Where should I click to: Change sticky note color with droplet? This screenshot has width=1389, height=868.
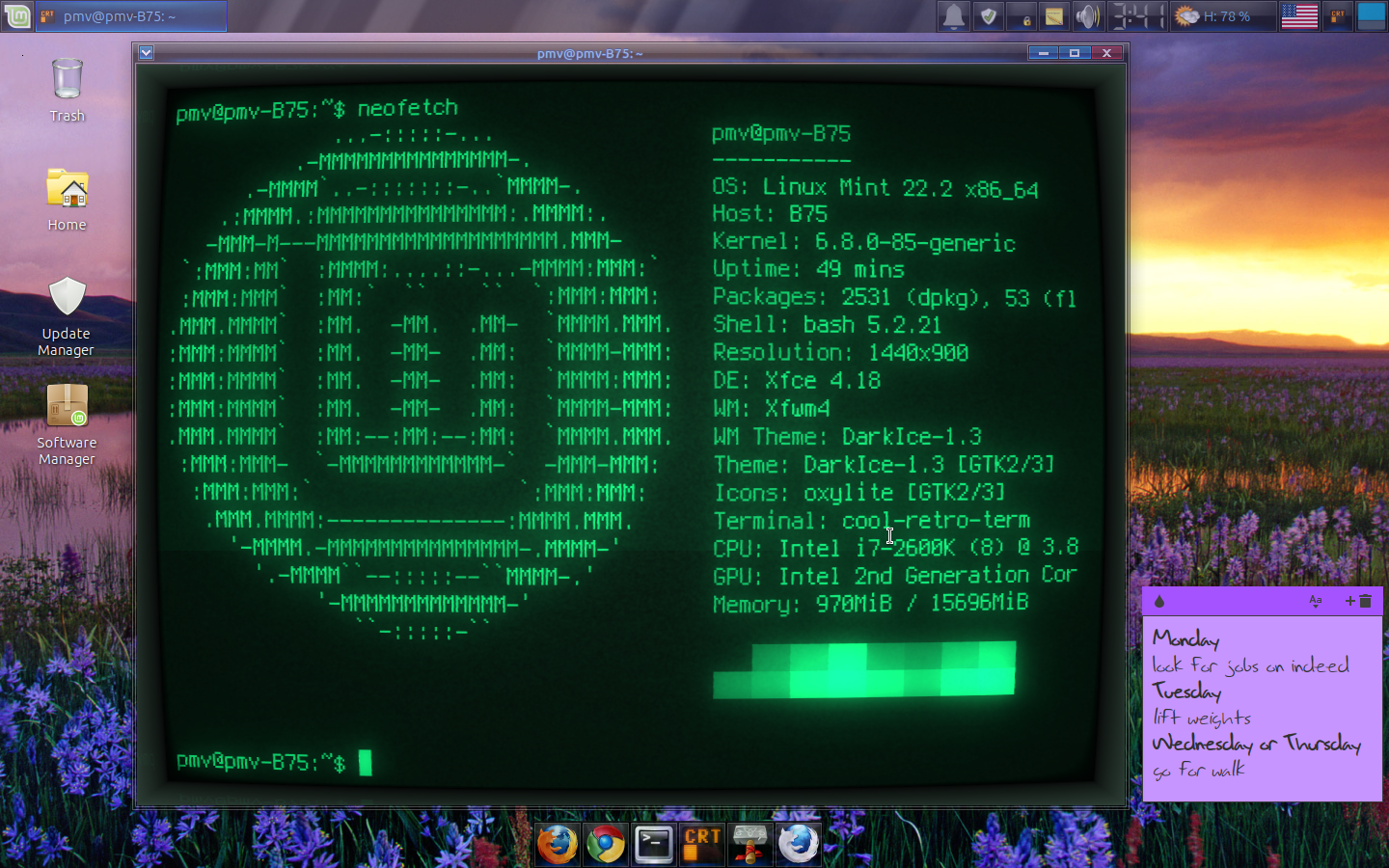(x=1159, y=601)
